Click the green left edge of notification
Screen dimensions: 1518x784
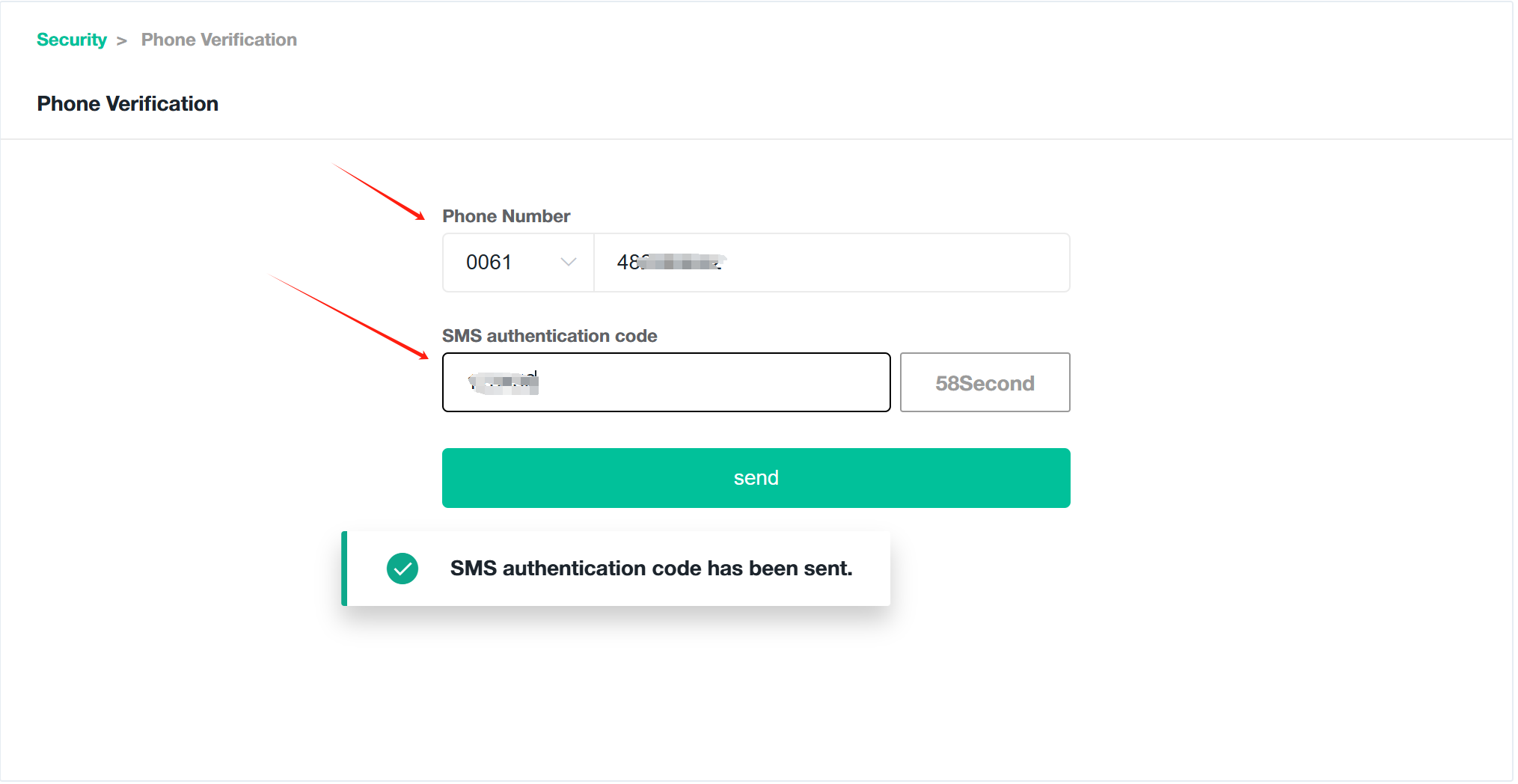[x=344, y=569]
